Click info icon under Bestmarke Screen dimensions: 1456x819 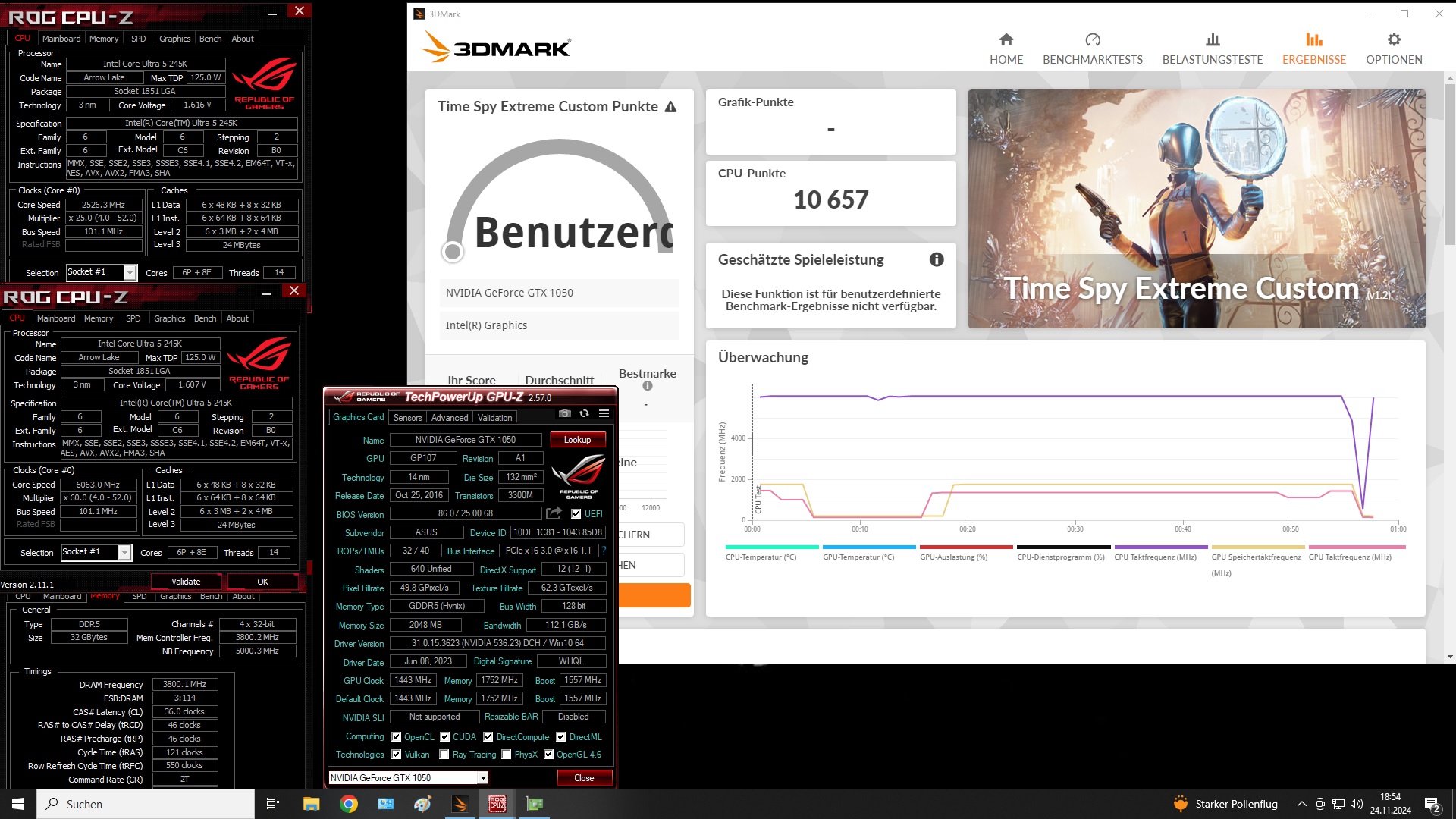coord(647,386)
